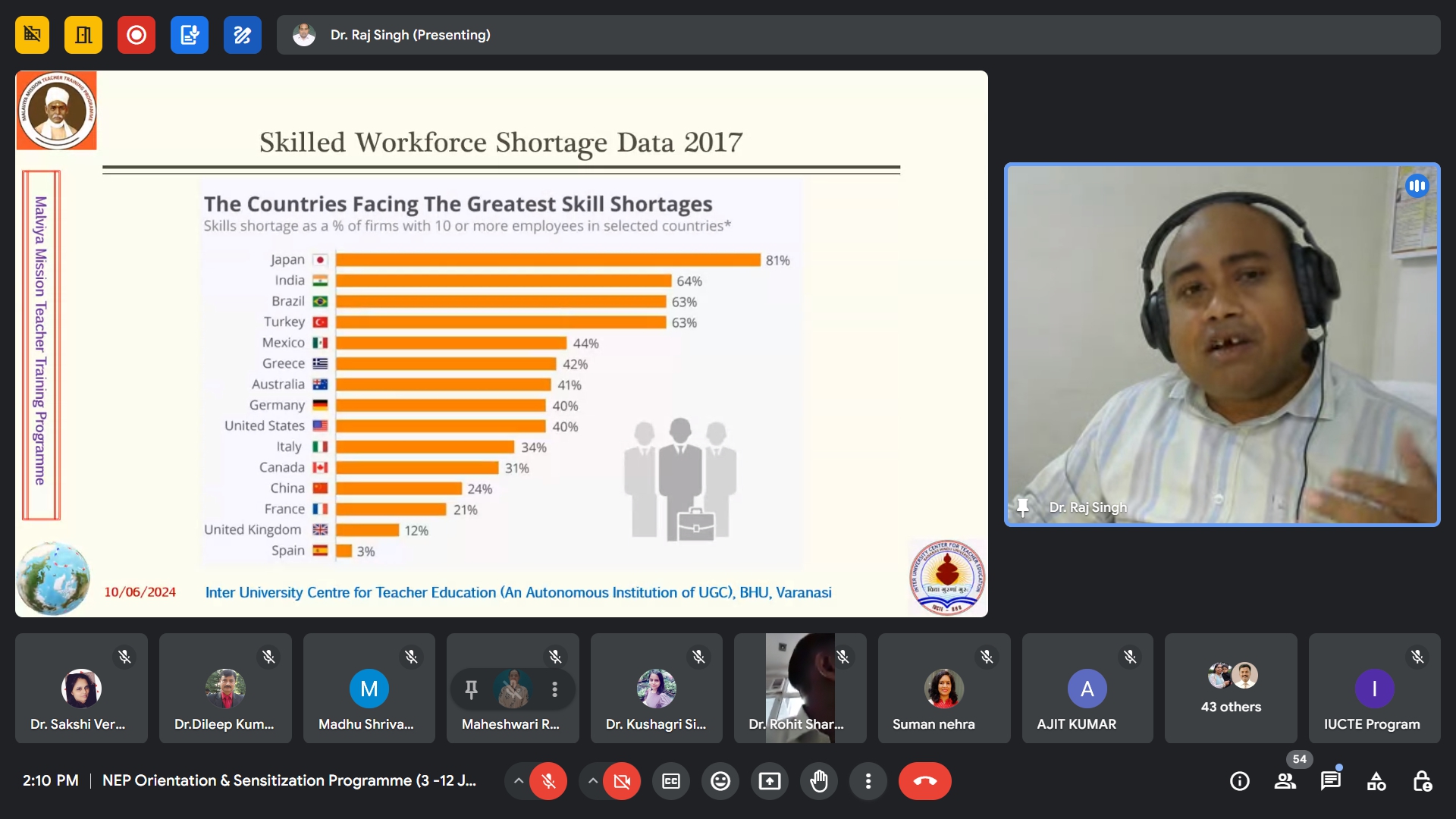Screen dimensions: 1456x819
Task: Open the 43 others participants tile
Action: [1231, 689]
